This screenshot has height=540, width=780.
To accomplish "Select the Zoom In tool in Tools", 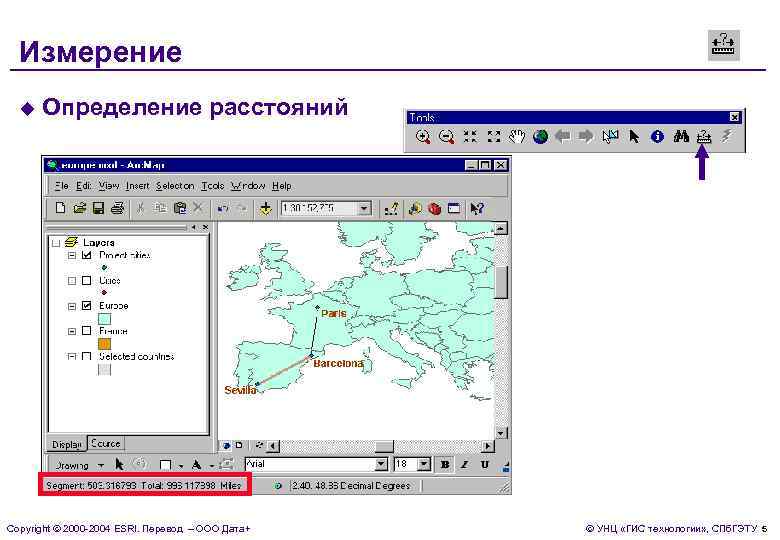I will 423,136.
